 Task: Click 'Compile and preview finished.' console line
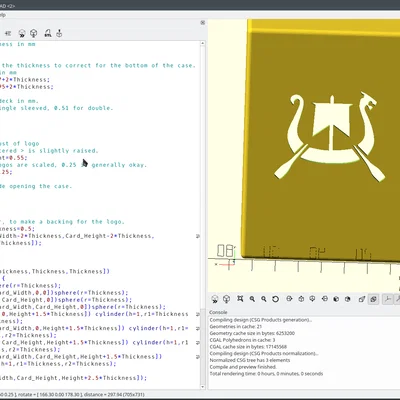243,367
